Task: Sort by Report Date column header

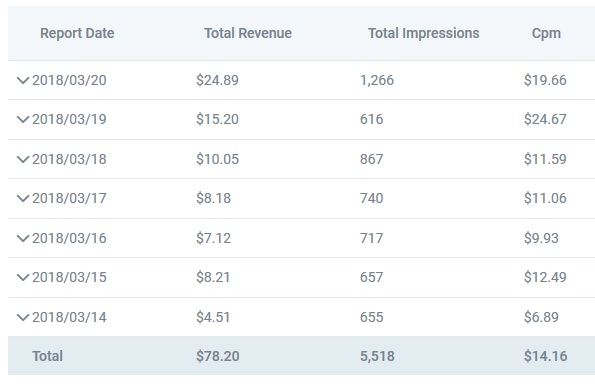Action: 77,33
